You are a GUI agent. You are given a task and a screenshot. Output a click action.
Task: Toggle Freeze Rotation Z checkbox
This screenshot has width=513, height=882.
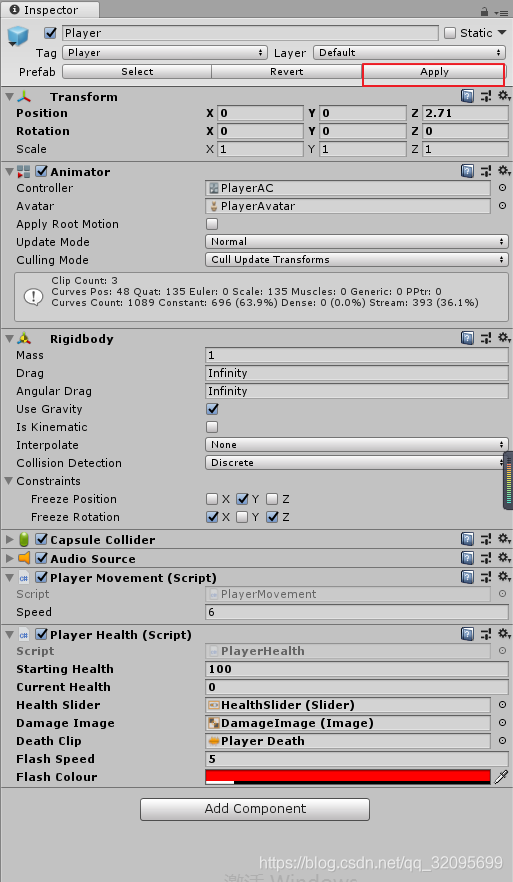pos(272,516)
